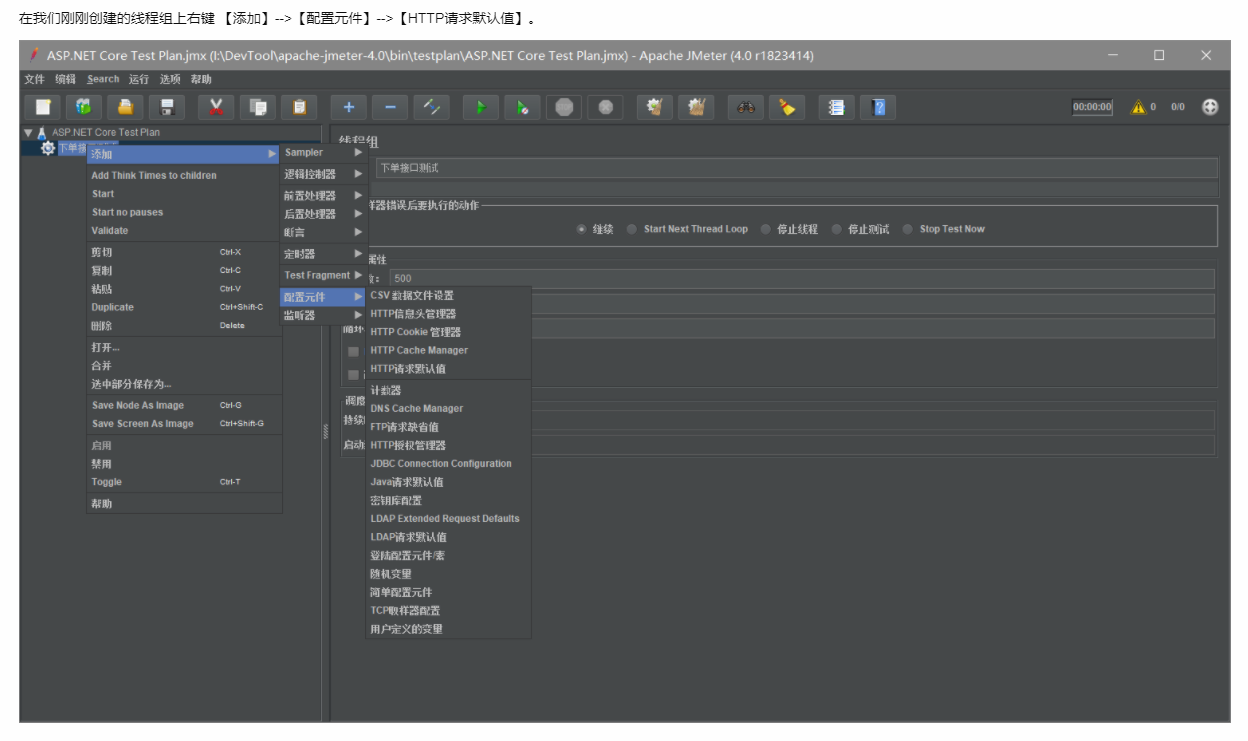Click the Save floppy disk toolbar icon
Image resolution: width=1248 pixels, height=741 pixels.
[x=167, y=107]
